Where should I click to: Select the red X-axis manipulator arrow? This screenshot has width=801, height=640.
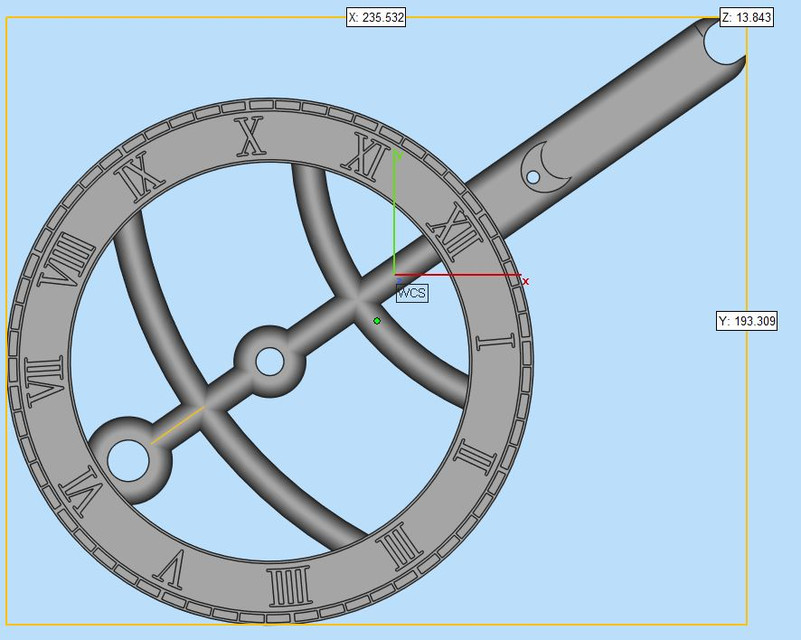[x=470, y=275]
